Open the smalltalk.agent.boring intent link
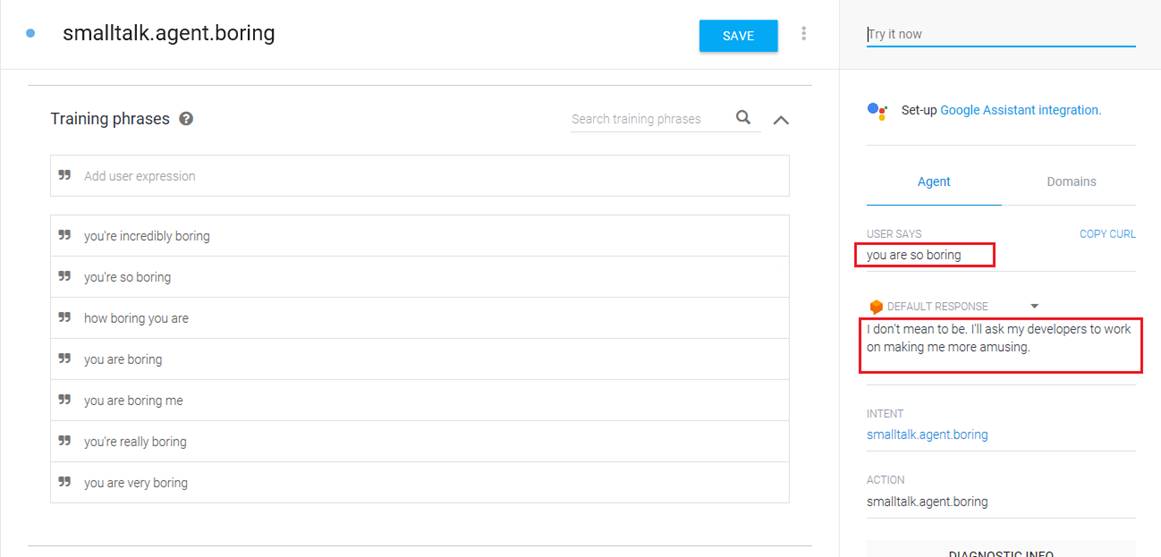 click(927, 435)
